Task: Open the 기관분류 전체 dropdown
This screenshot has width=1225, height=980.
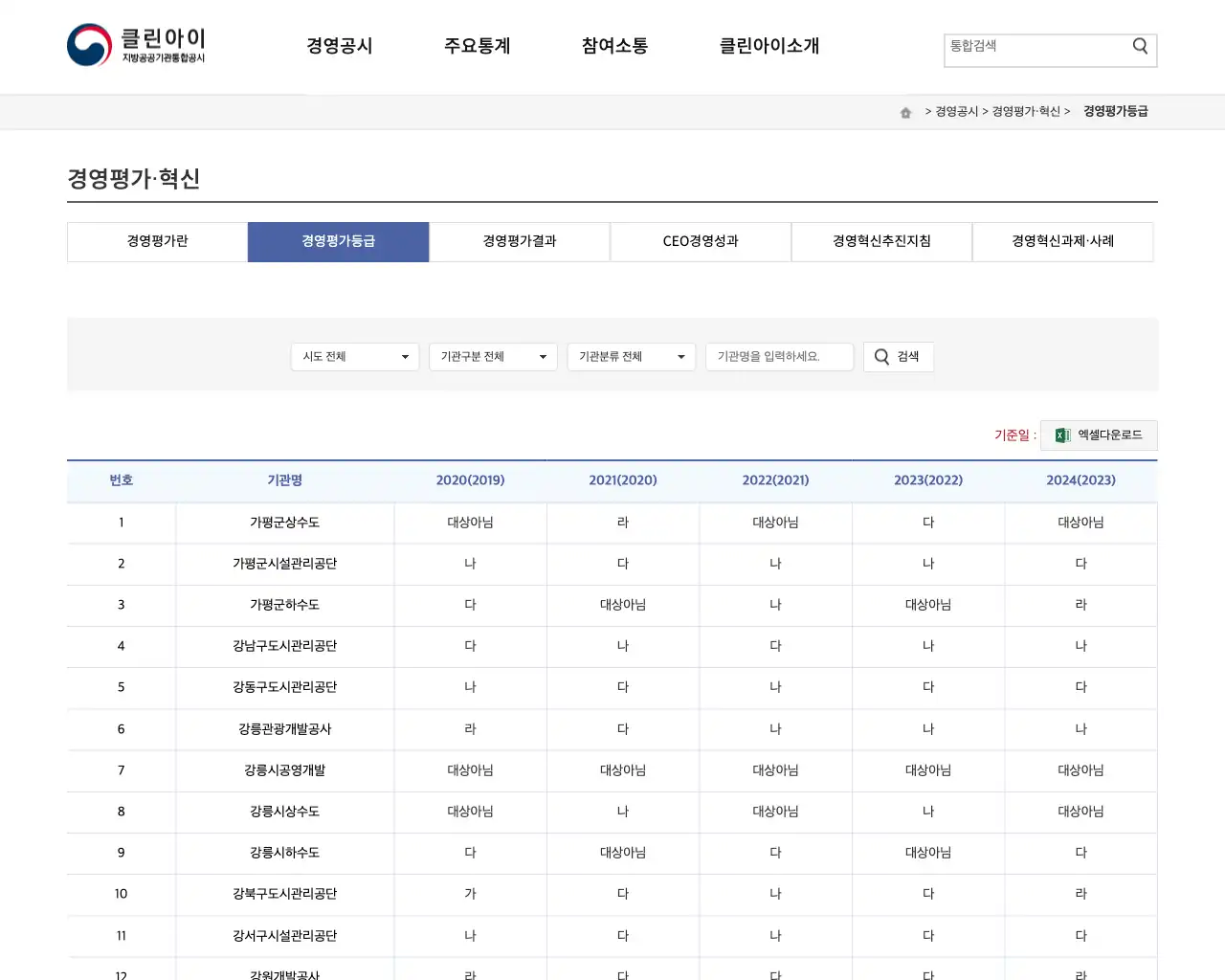Action: [x=631, y=356]
